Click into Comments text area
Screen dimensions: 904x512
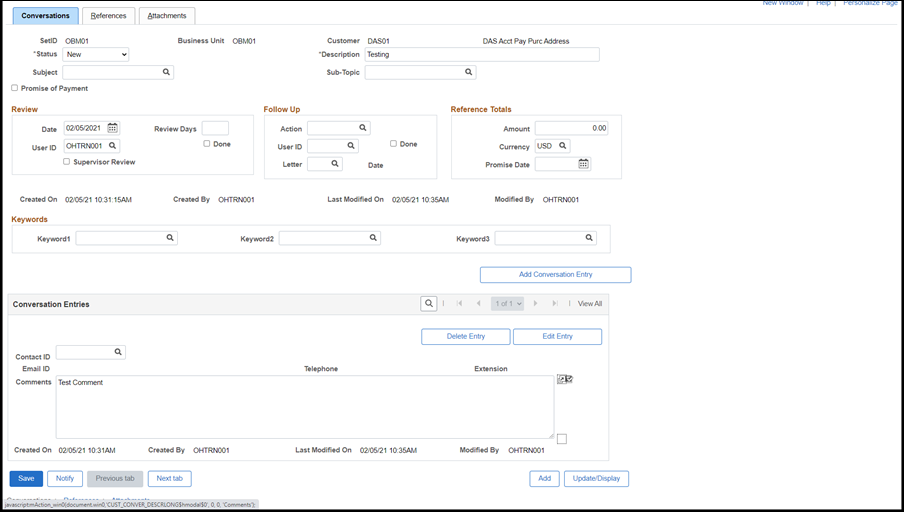click(305, 407)
